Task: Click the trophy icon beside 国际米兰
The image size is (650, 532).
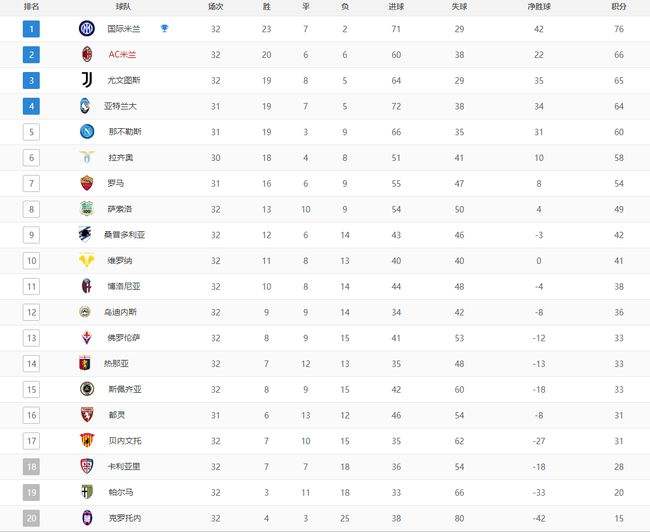Action: click(164, 28)
